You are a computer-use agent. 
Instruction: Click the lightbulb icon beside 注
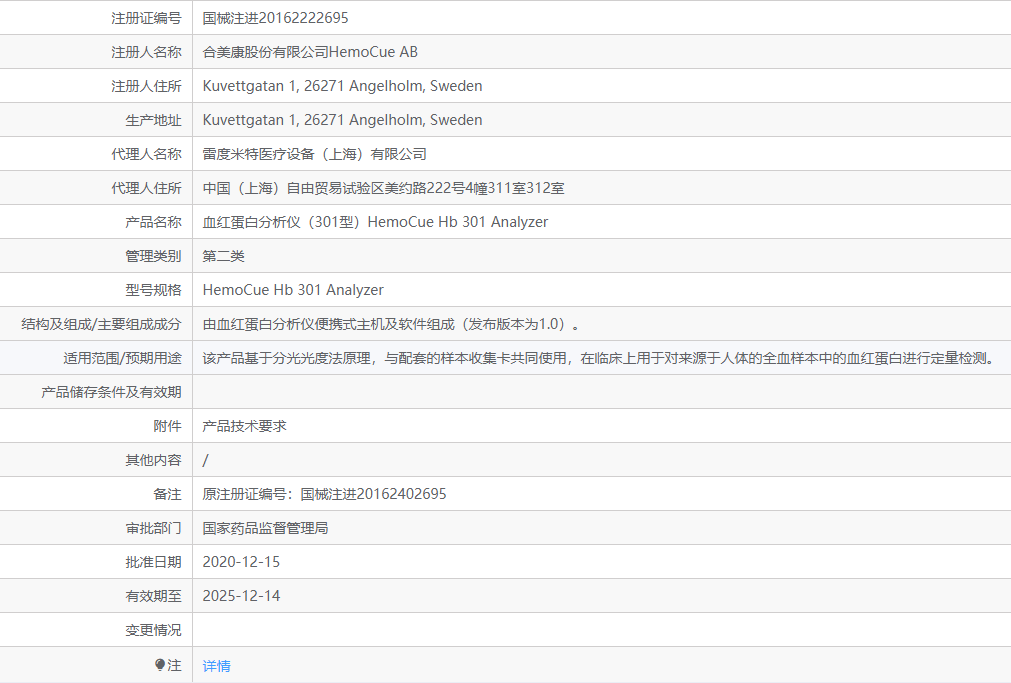pos(160,665)
